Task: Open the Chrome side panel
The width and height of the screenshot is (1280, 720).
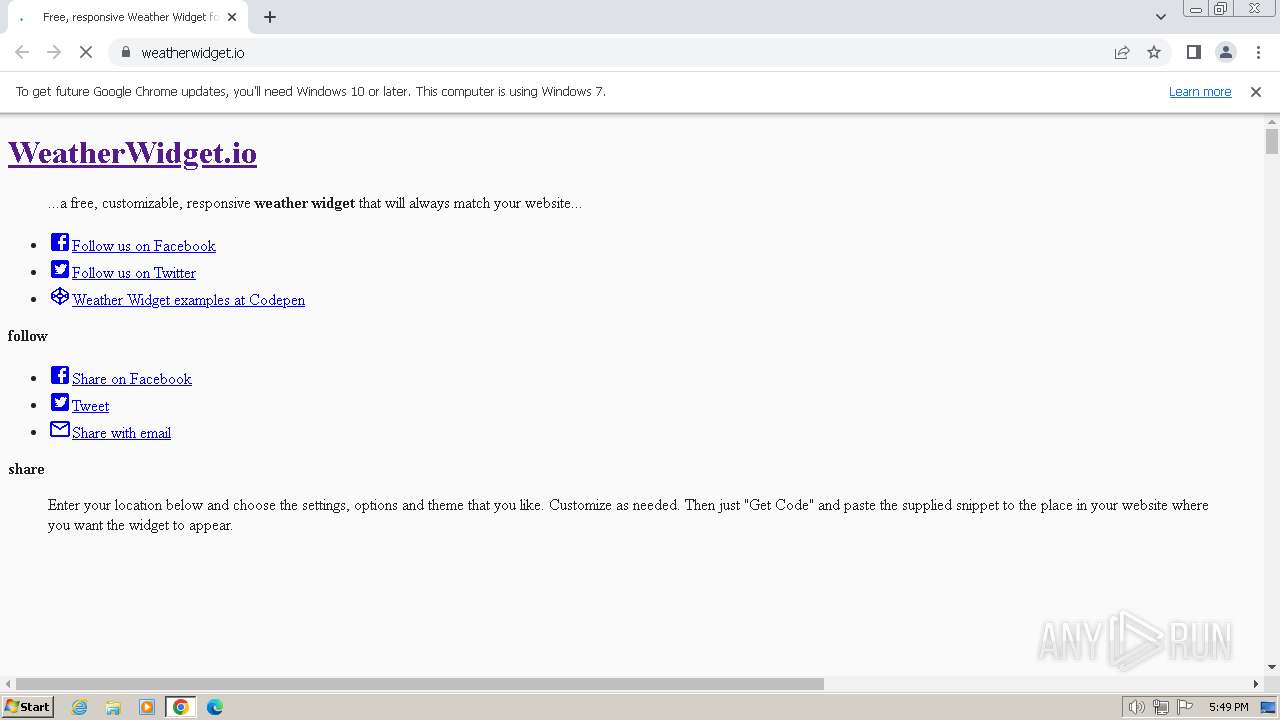Action: pyautogui.click(x=1193, y=52)
